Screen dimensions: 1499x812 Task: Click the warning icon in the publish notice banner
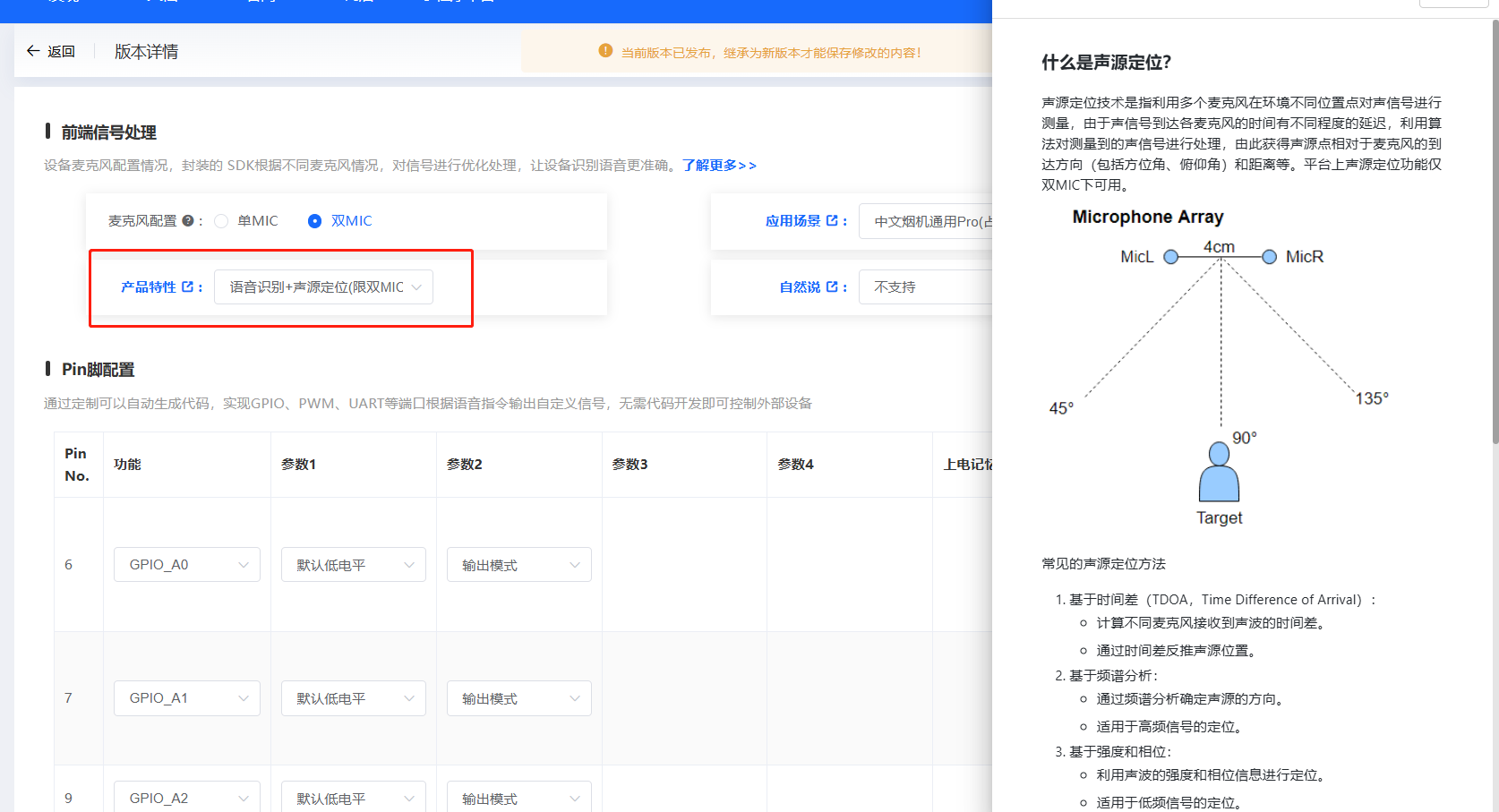point(604,51)
